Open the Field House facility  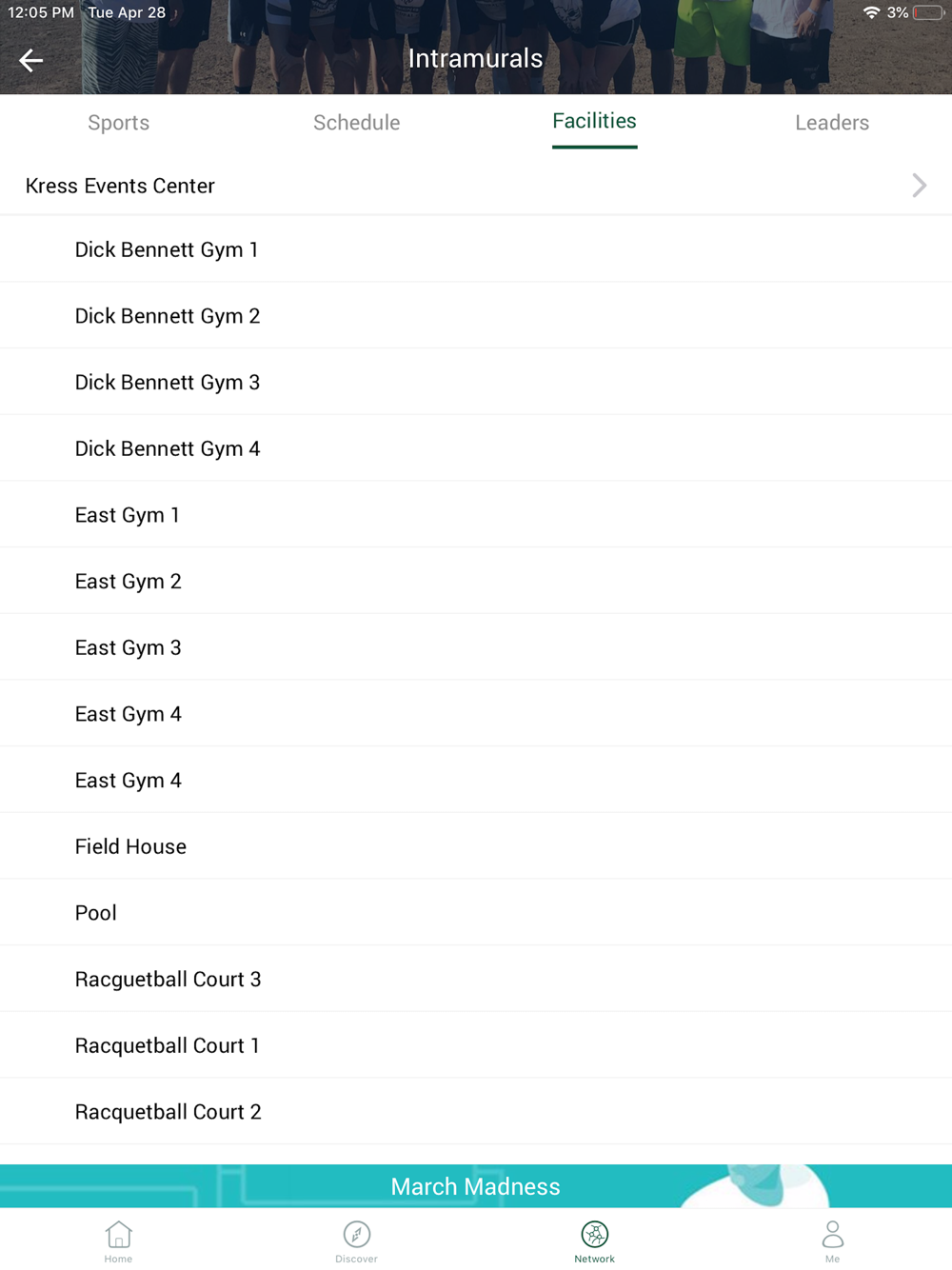click(x=131, y=846)
